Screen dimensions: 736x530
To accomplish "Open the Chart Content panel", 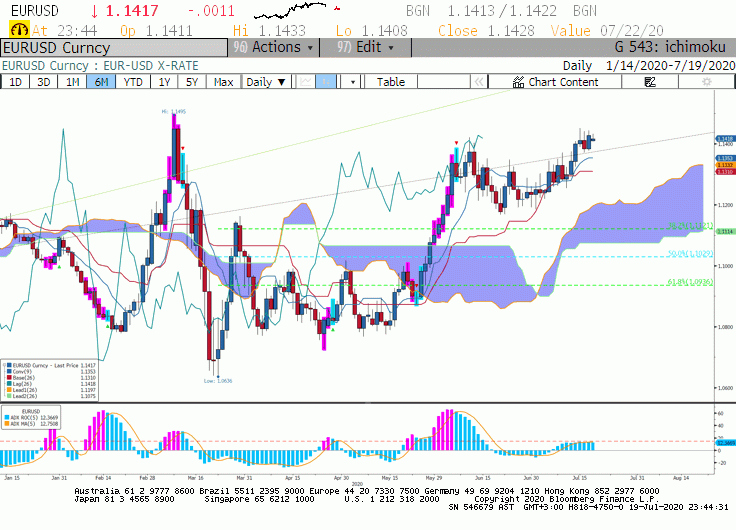I will [555, 82].
